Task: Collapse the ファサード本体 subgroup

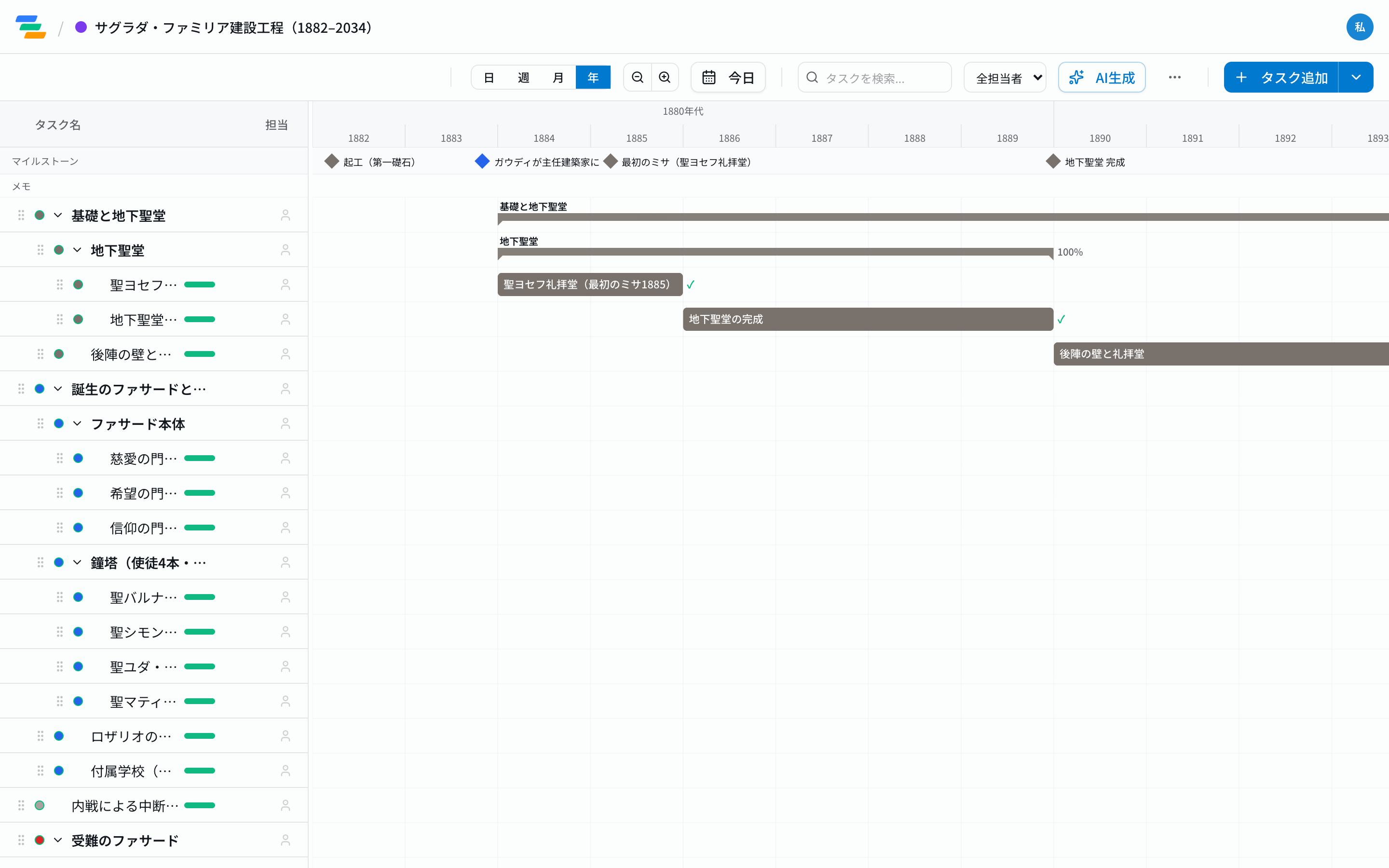Action: pyautogui.click(x=78, y=424)
